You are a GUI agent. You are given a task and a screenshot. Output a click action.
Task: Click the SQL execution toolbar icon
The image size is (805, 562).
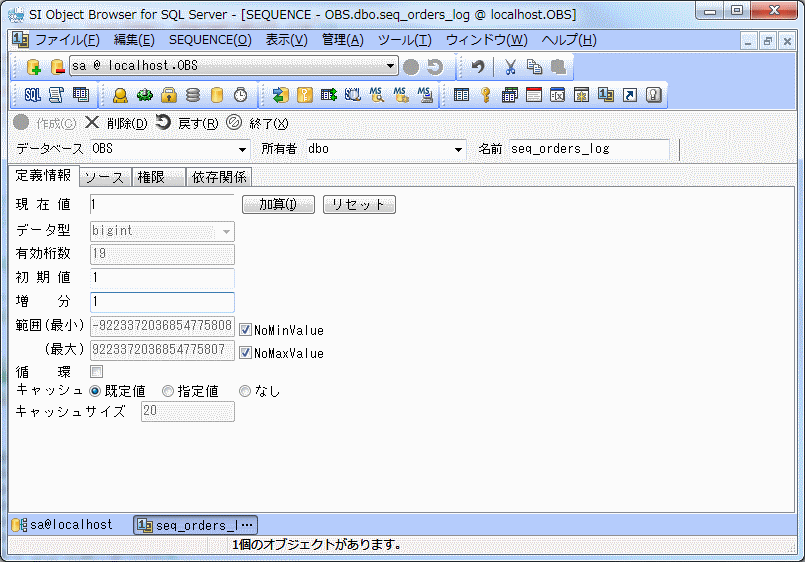32,95
